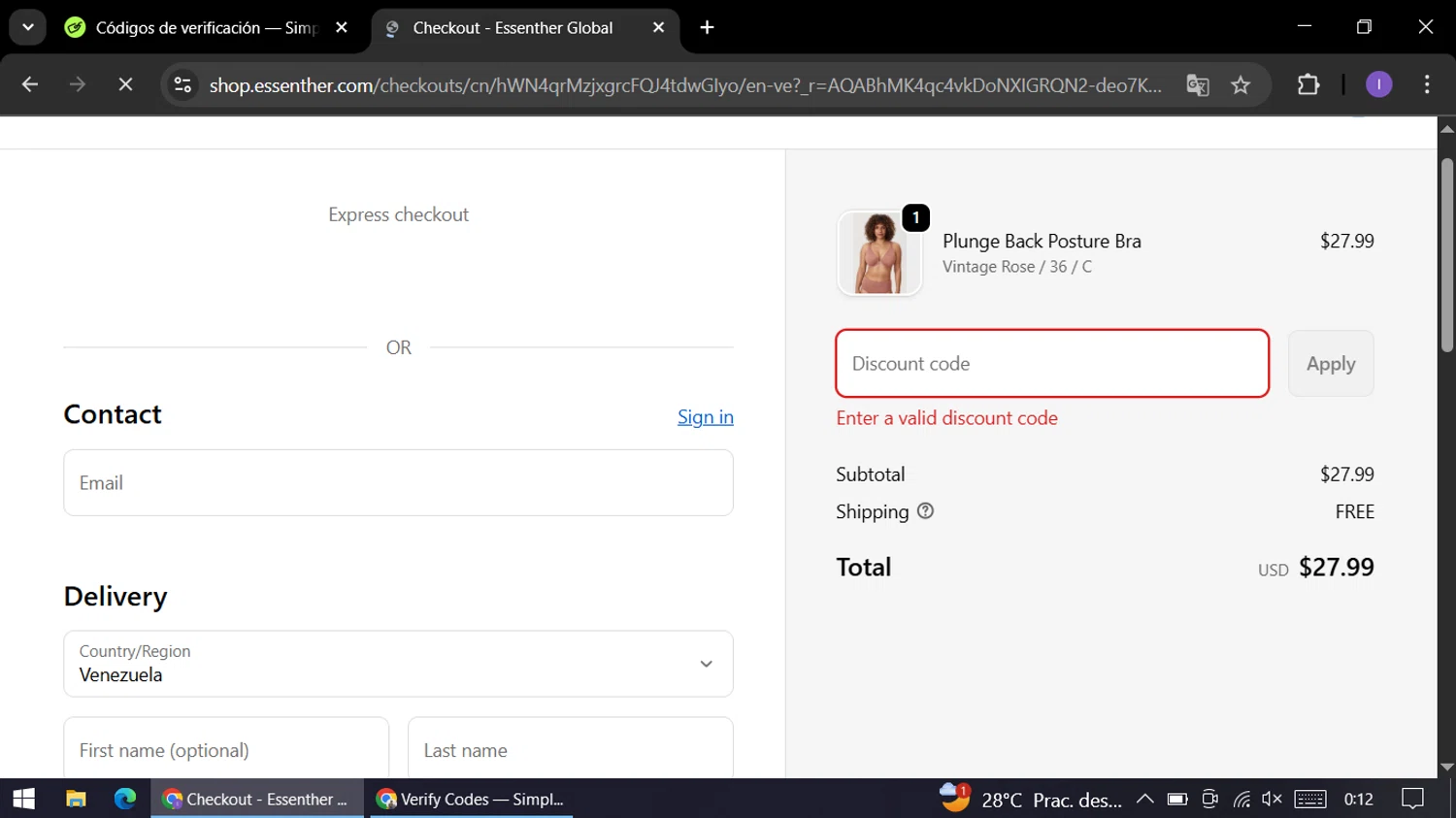Translate this page icon

point(1198,85)
